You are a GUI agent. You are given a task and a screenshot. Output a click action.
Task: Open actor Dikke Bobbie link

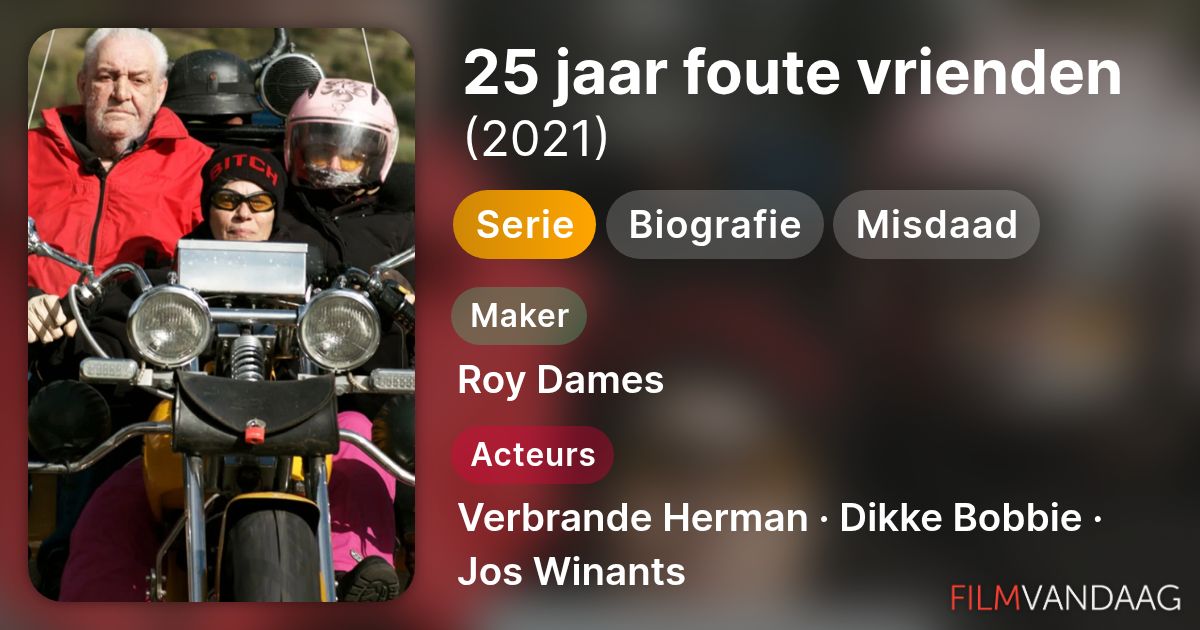click(x=960, y=519)
